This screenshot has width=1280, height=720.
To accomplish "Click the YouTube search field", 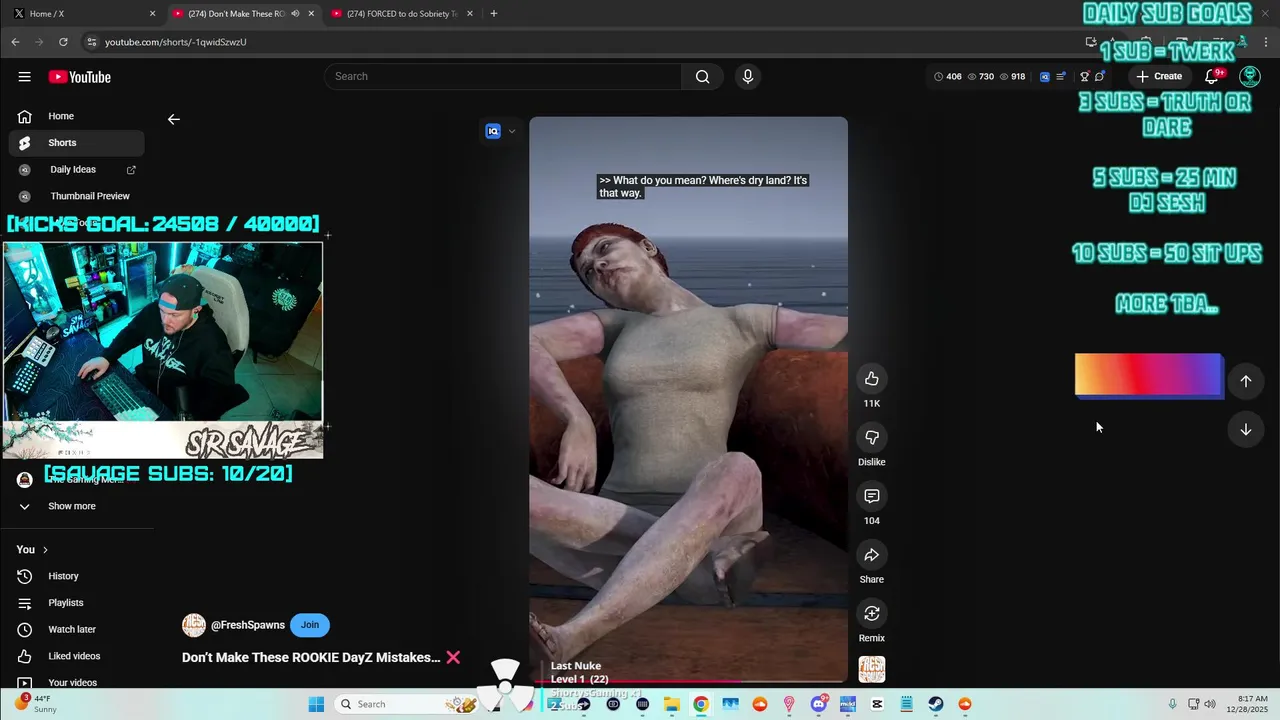I will click(503, 77).
